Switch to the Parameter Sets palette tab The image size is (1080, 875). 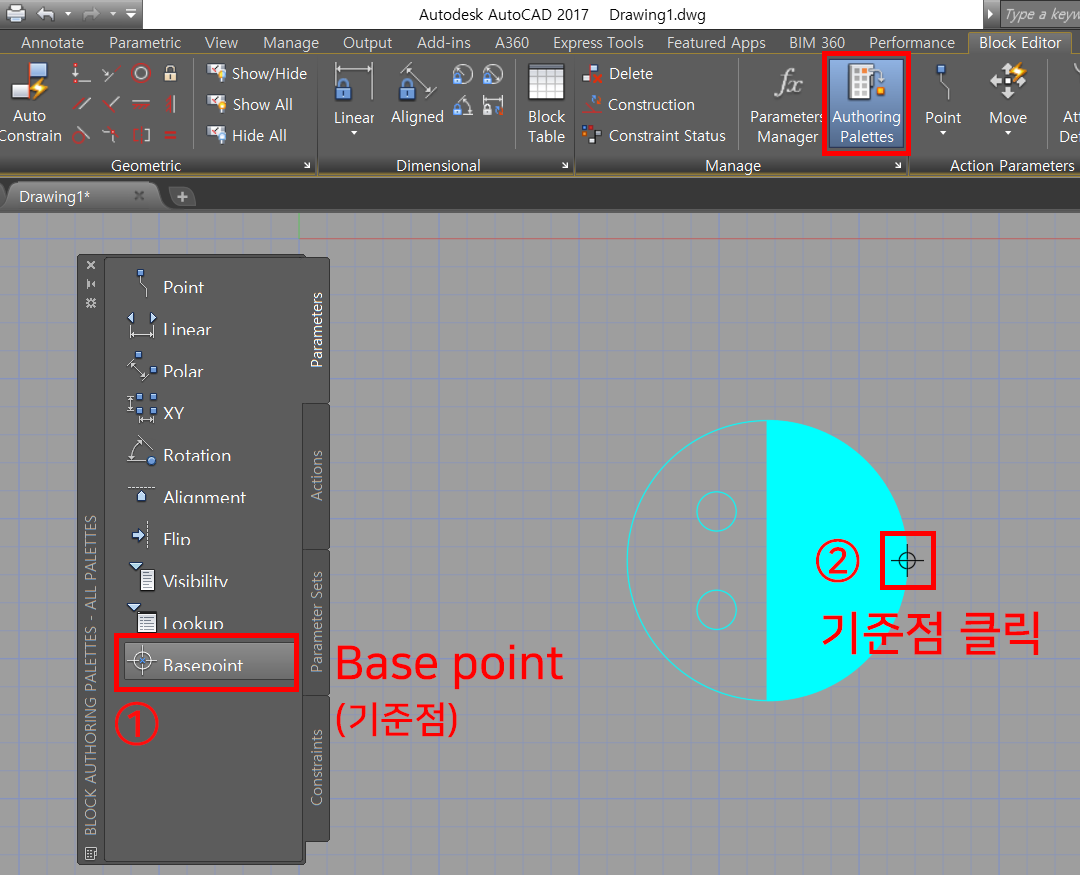click(316, 621)
